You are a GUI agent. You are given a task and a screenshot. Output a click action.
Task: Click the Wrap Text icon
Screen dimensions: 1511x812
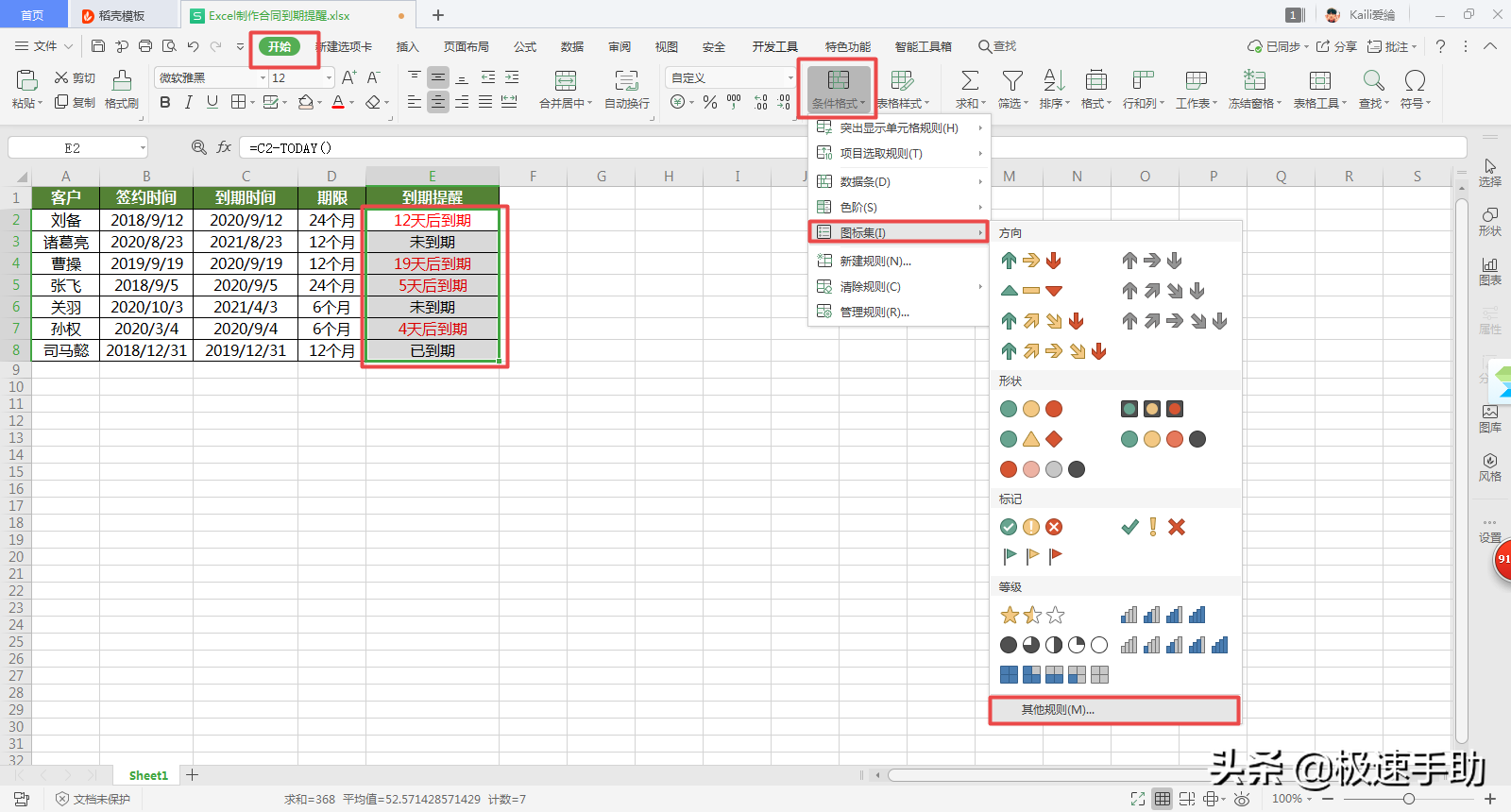pyautogui.click(x=626, y=80)
